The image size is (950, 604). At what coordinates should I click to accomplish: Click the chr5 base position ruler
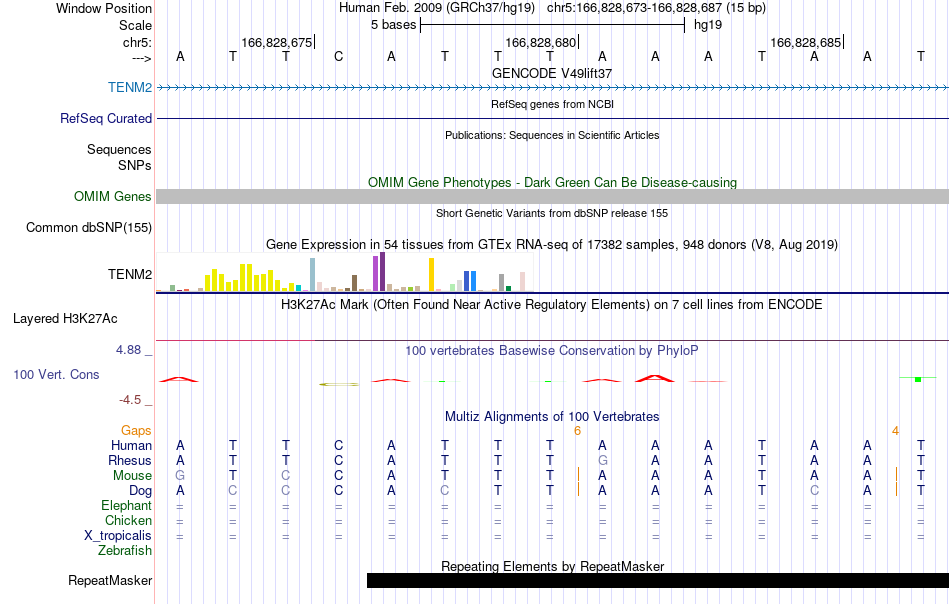(552, 42)
